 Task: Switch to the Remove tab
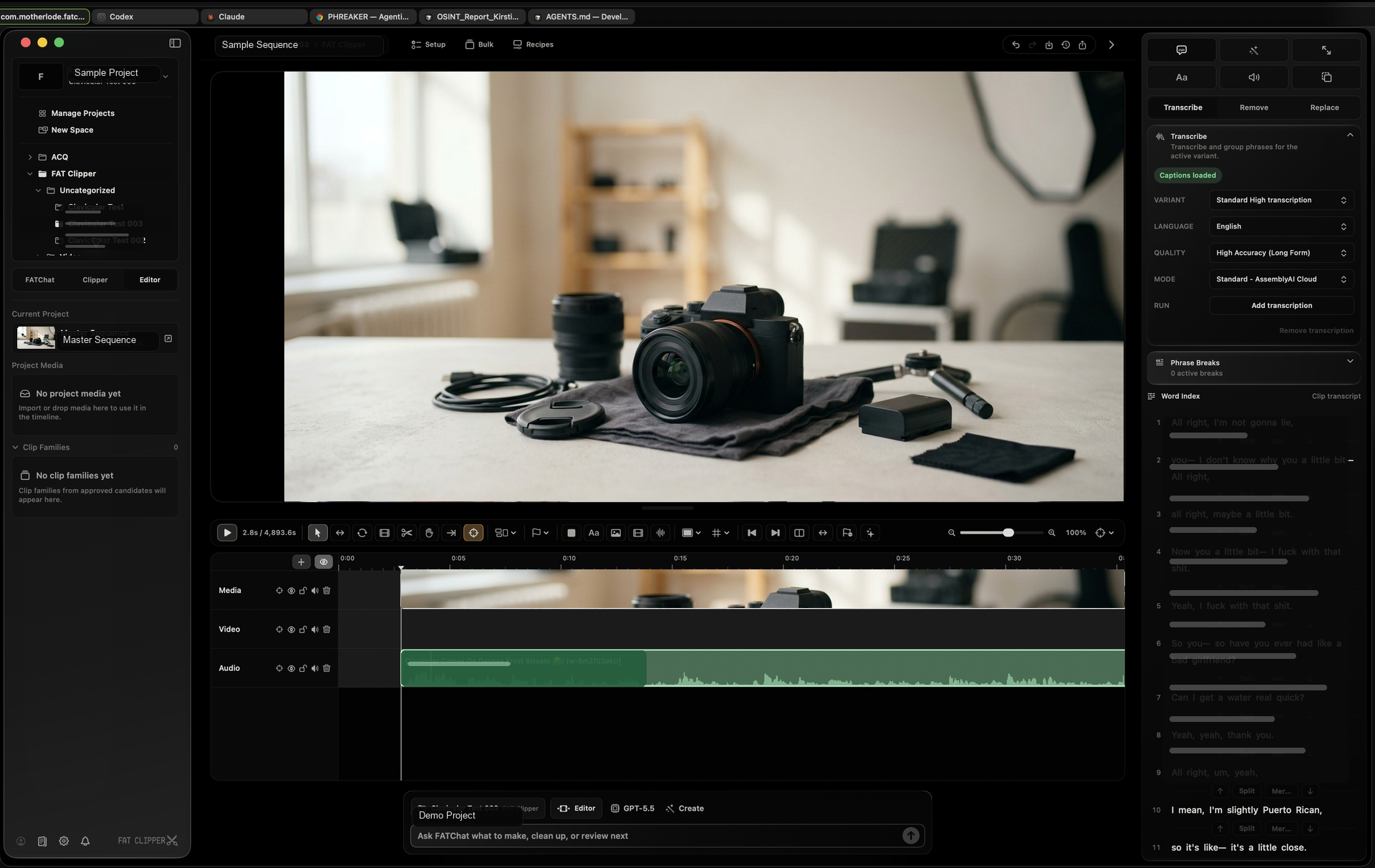click(1254, 107)
